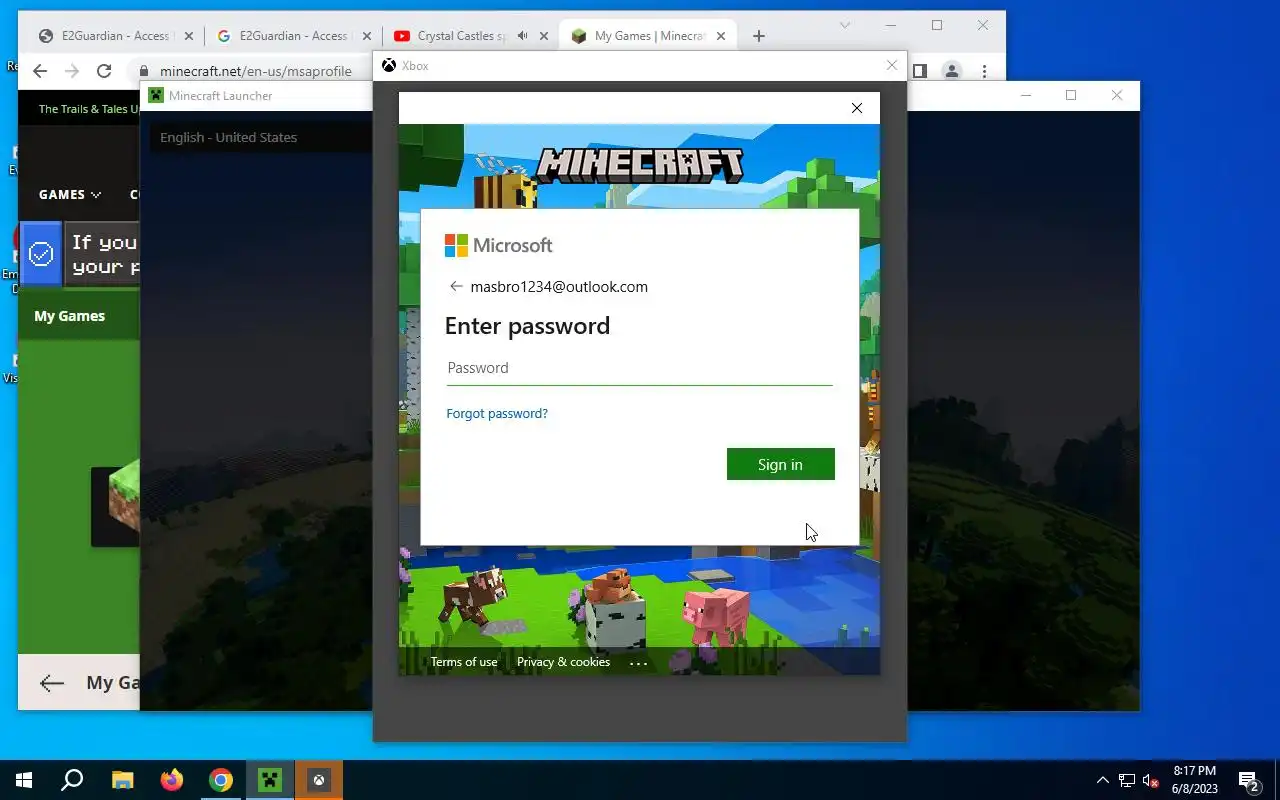Screen dimensions: 1280x800
Task: Click the Minecraft grass block thumbnail
Action: 115,507
